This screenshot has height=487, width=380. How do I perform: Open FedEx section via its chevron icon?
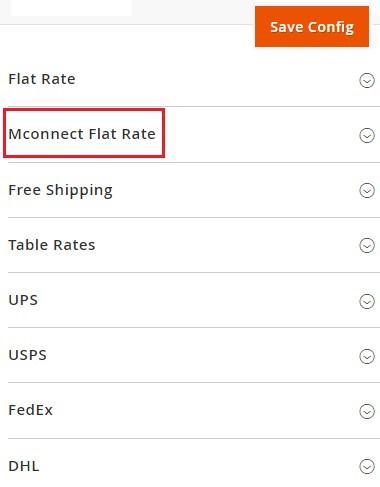(367, 411)
